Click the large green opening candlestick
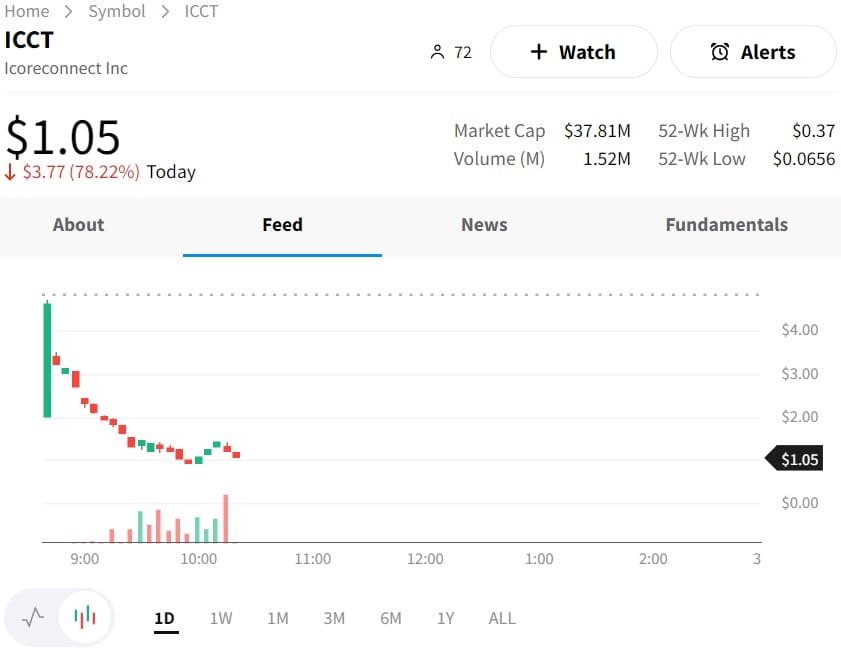Image resolution: width=841 pixels, height=654 pixels. click(x=47, y=360)
